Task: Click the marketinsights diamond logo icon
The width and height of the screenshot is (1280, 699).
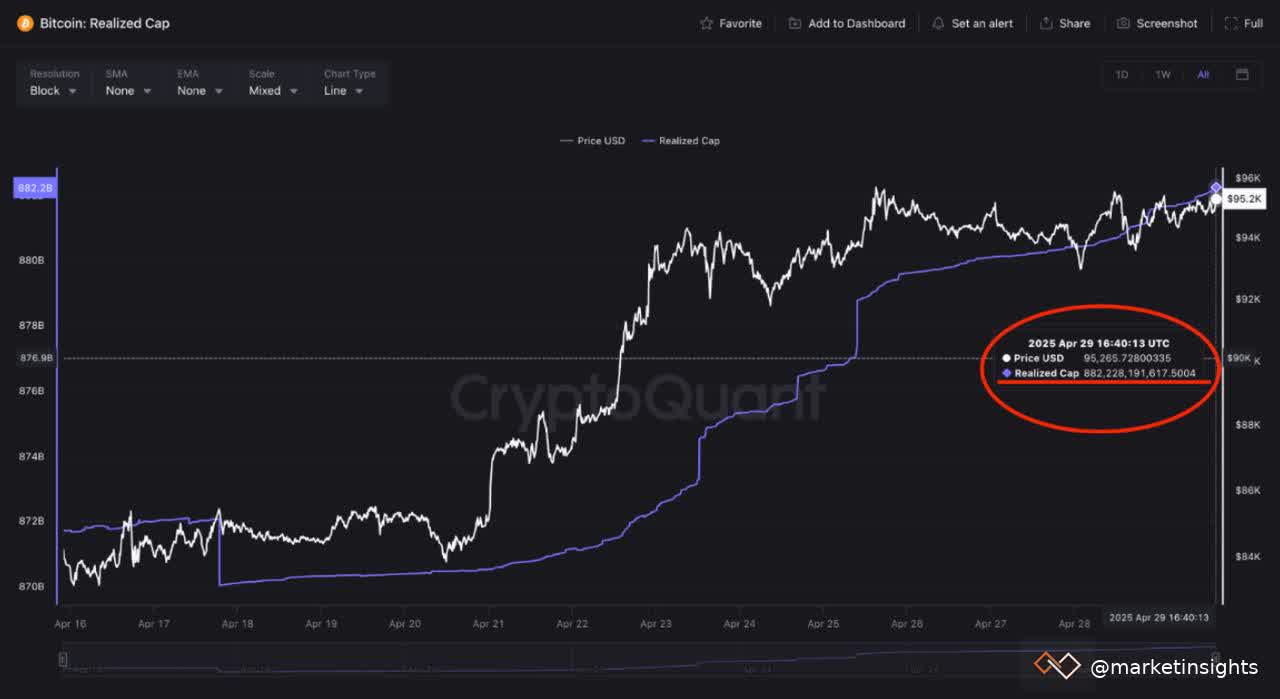Action: click(x=1058, y=665)
